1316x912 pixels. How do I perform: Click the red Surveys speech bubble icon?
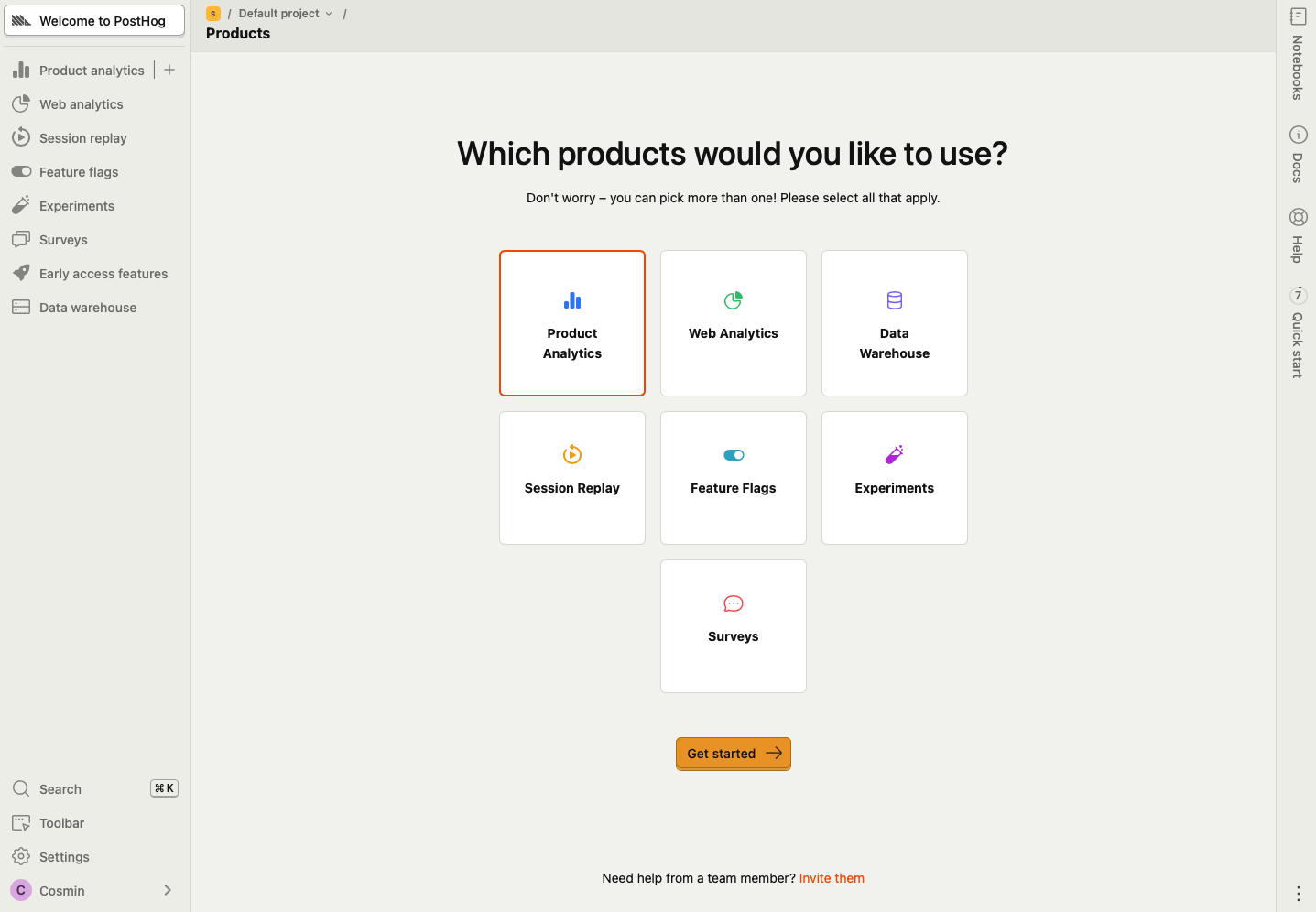[734, 603]
